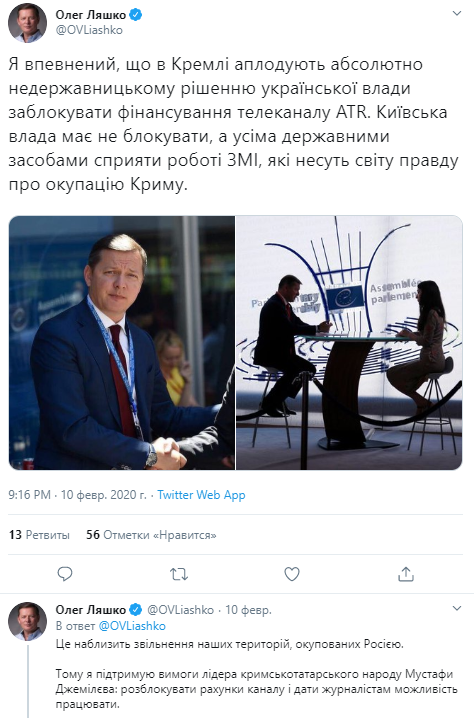View the 13 Ретвиты list
Viewport: 474px width, 718px height.
[39, 535]
